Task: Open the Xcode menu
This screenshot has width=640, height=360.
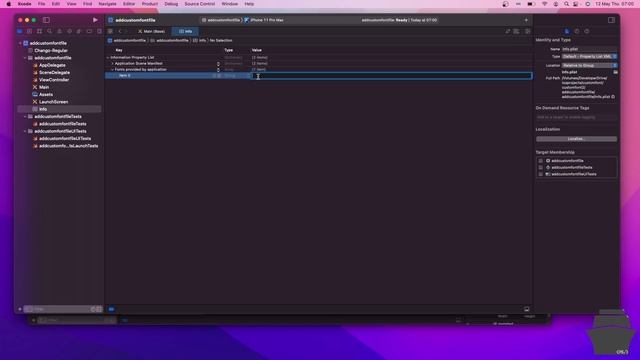Action: tap(24, 4)
